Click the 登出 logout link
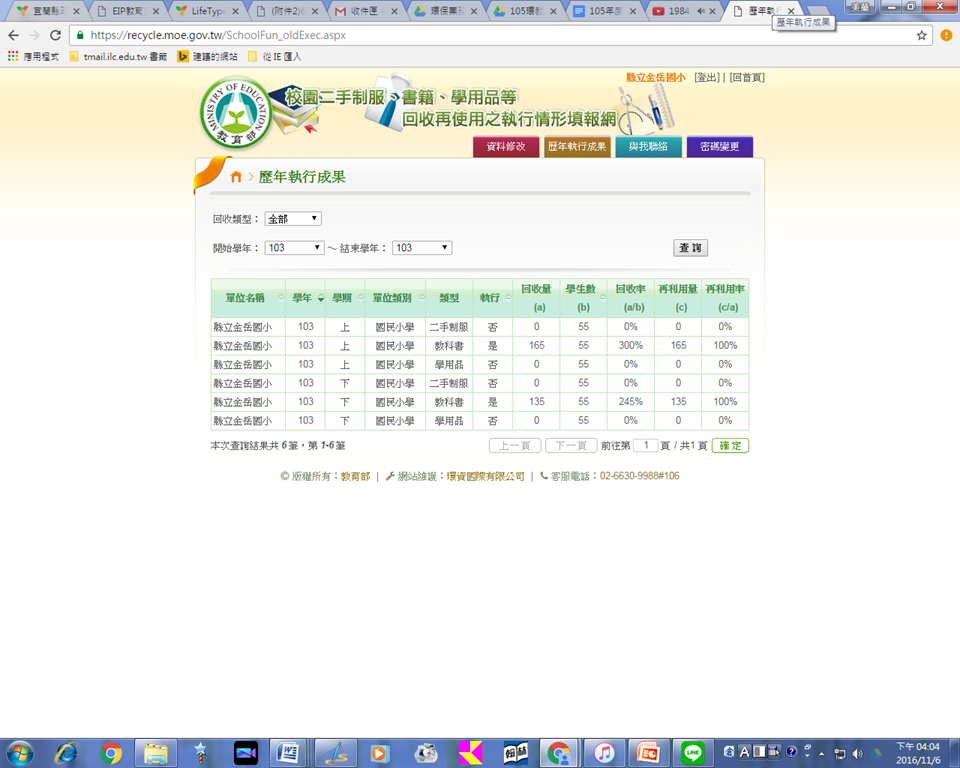 pyautogui.click(x=706, y=77)
